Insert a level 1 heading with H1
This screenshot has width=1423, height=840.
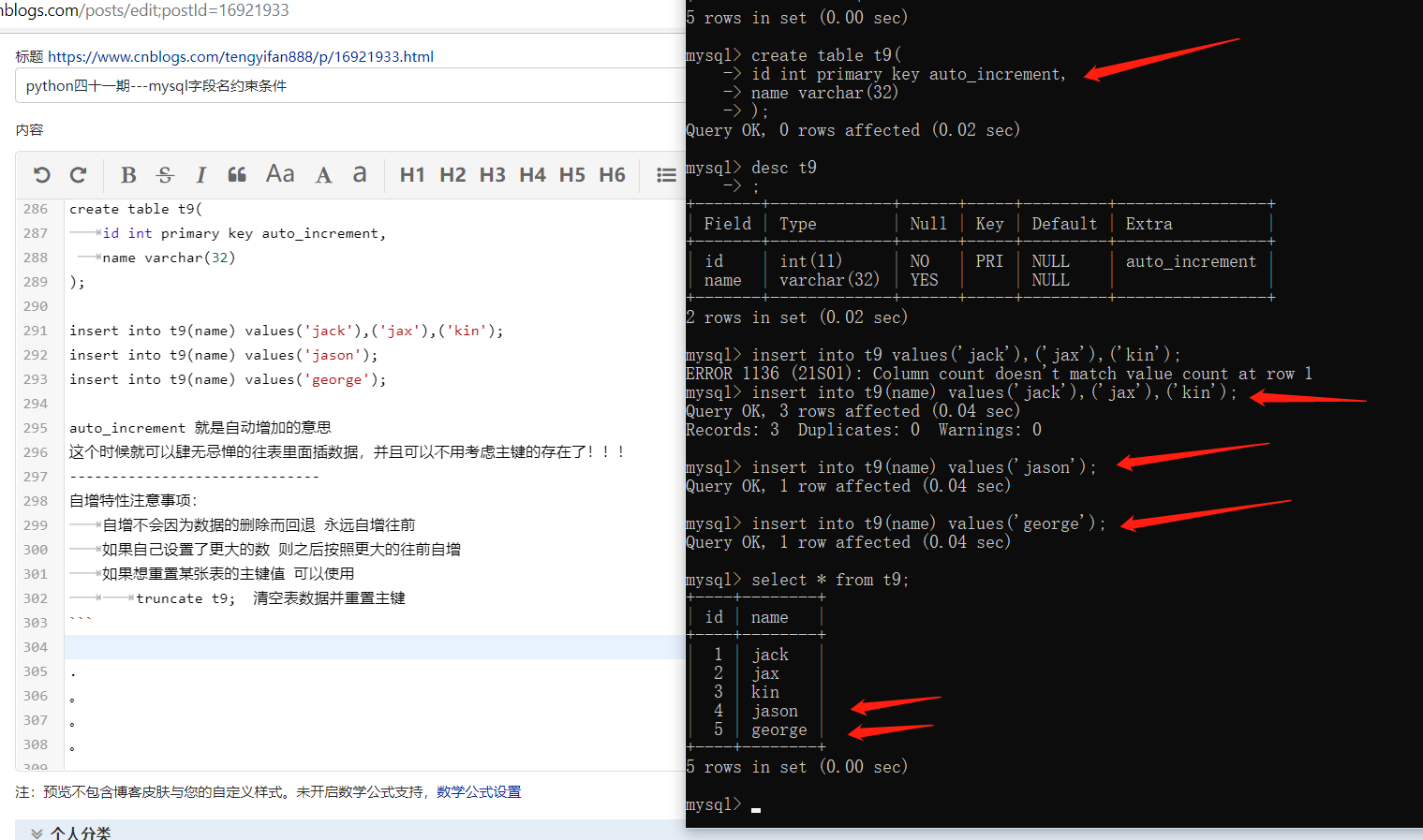click(x=412, y=175)
